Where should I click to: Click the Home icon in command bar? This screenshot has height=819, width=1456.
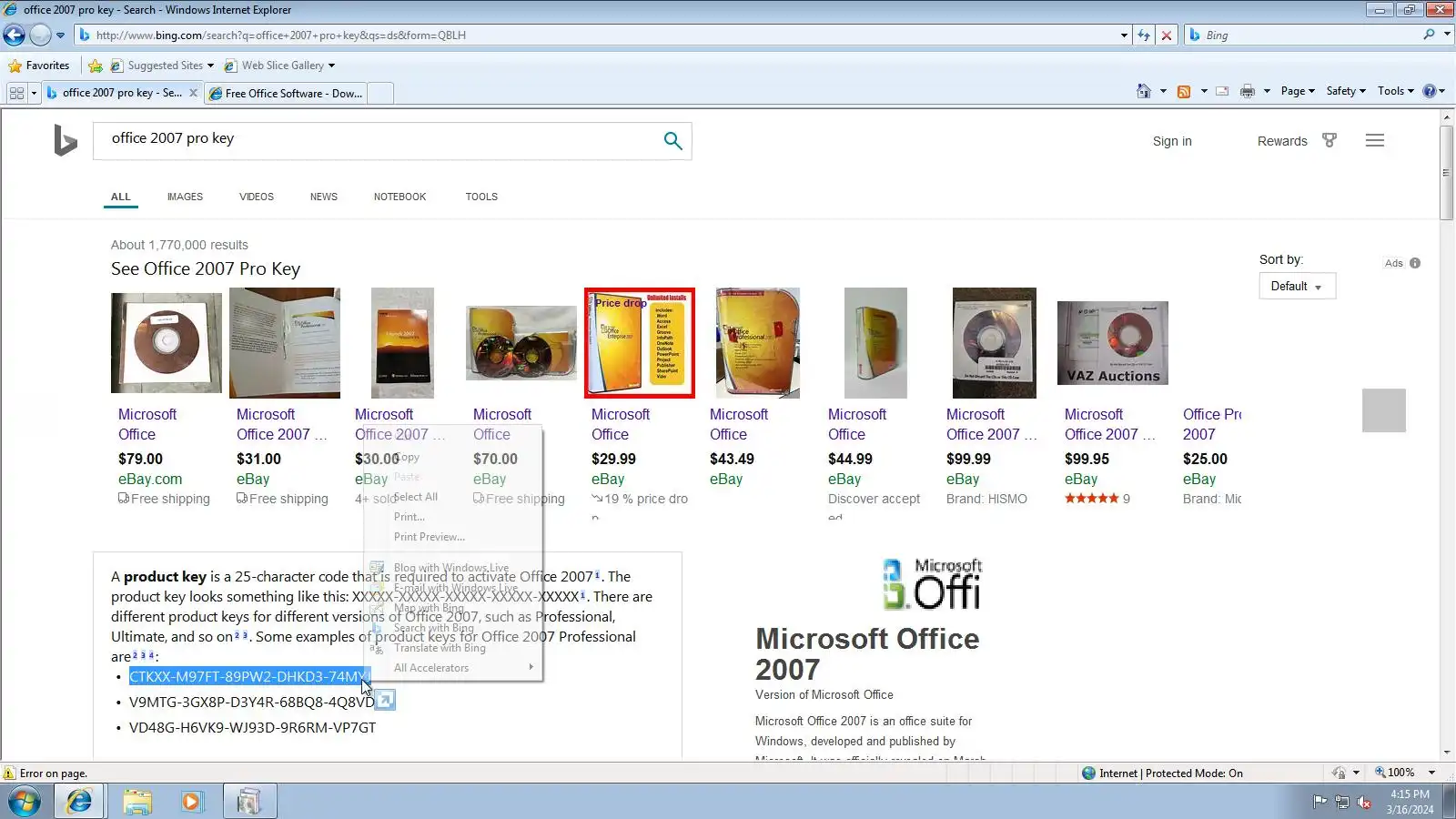[1144, 91]
